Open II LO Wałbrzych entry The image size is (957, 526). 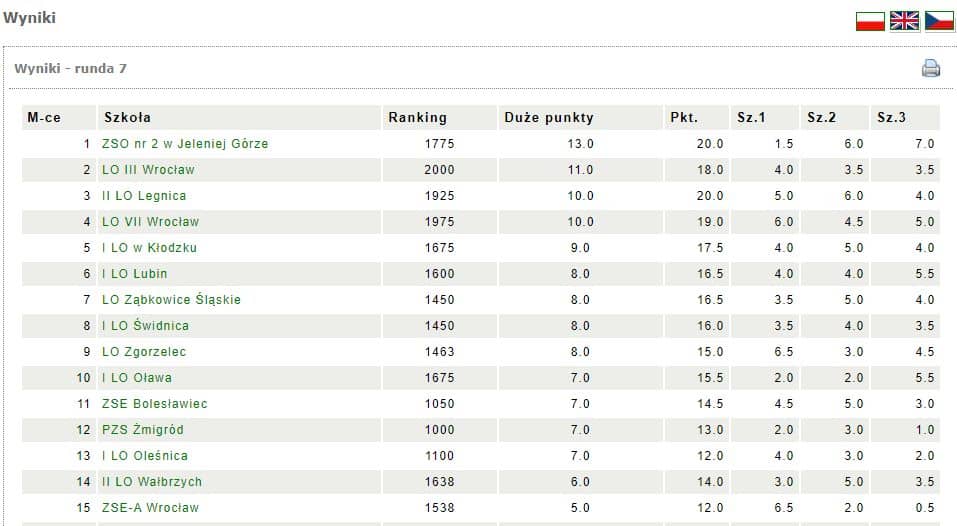click(152, 482)
